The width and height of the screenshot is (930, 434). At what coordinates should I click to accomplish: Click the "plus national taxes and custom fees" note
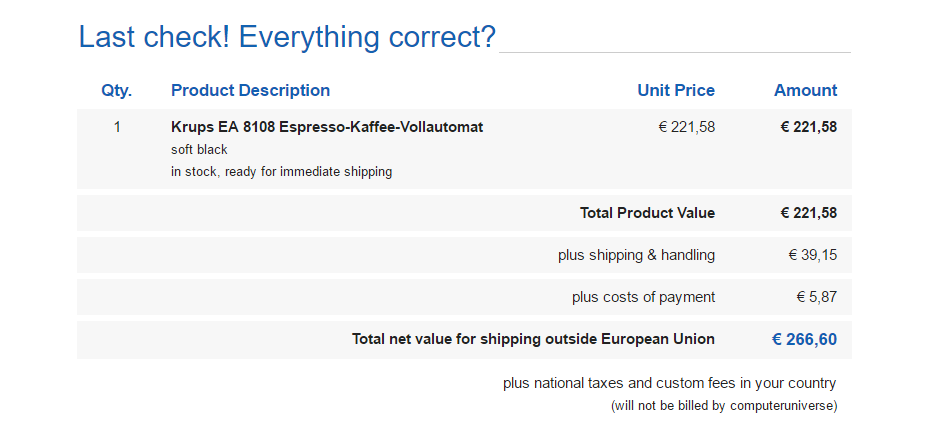(669, 383)
